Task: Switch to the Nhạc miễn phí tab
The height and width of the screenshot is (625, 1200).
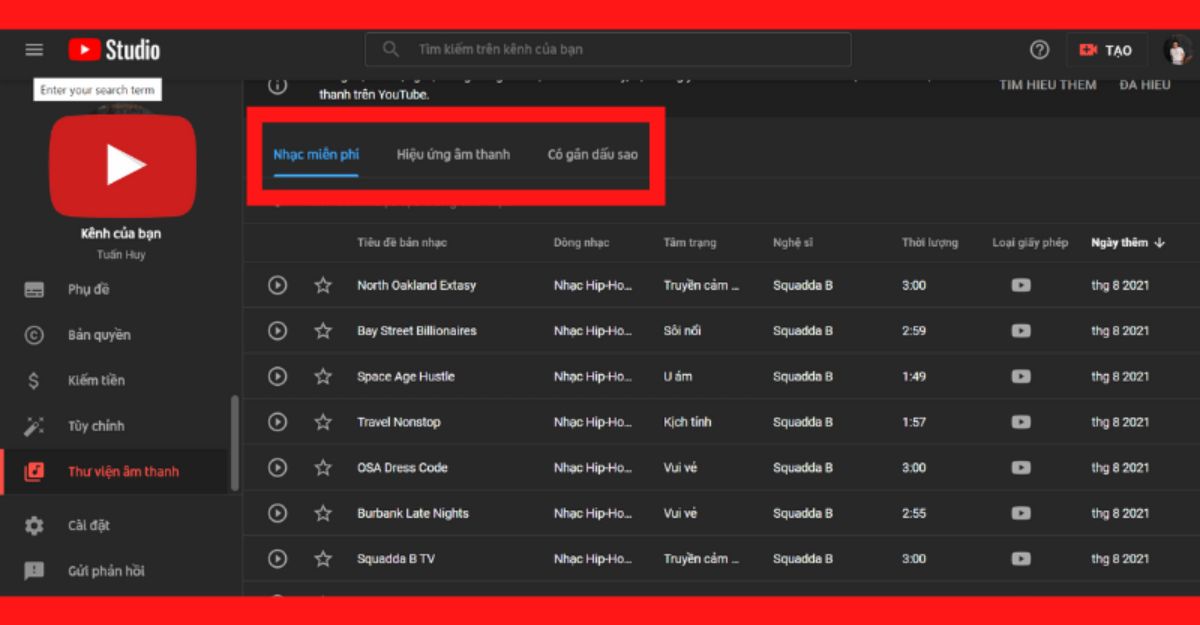Action: [x=316, y=154]
